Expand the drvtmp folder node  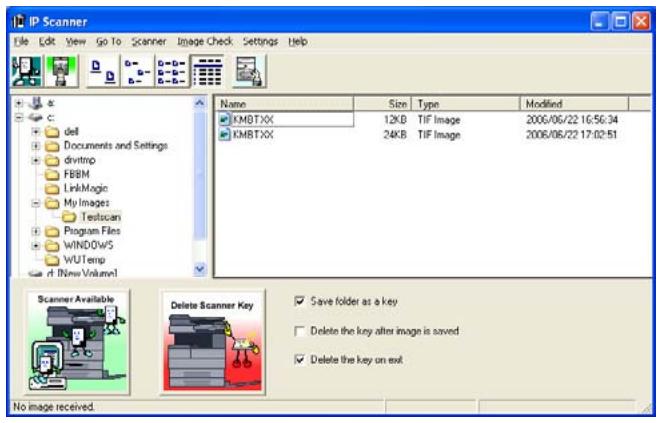pos(36,160)
